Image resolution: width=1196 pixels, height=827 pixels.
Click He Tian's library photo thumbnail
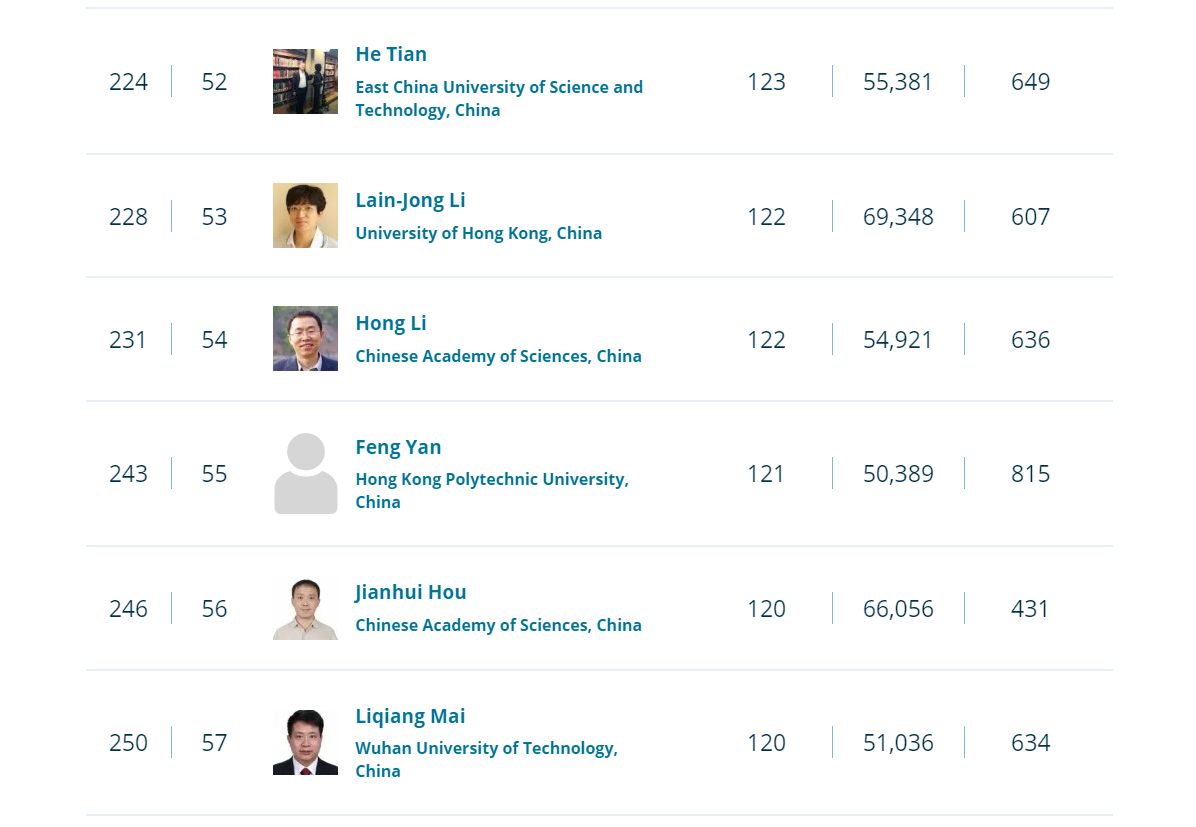(x=305, y=82)
